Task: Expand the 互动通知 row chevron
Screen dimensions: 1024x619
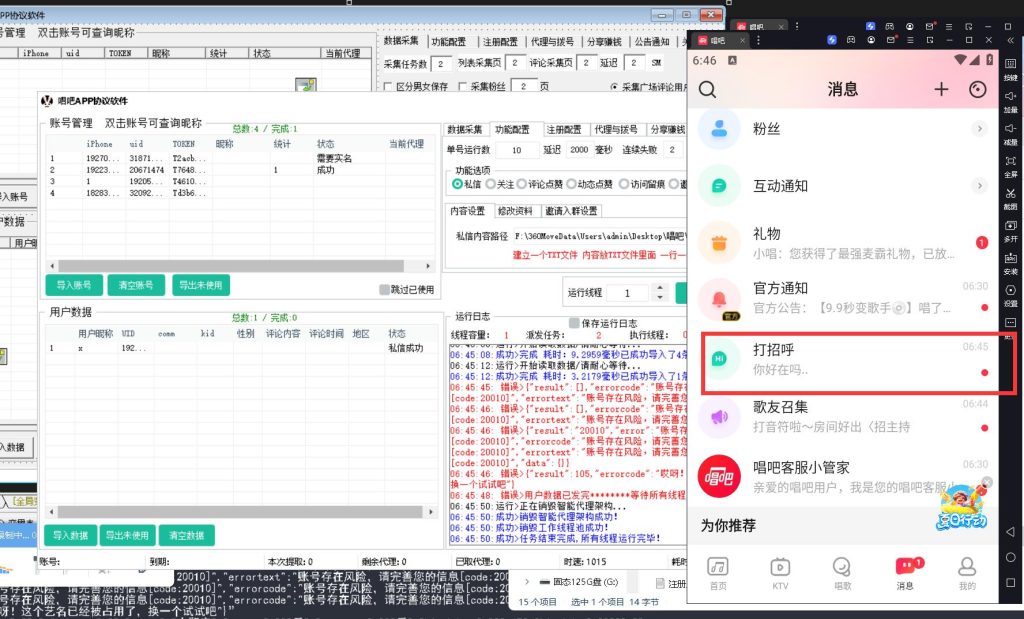Action: [x=979, y=186]
